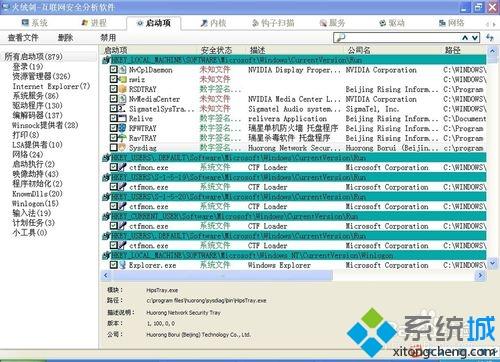Click the 禁用 button

(108, 38)
